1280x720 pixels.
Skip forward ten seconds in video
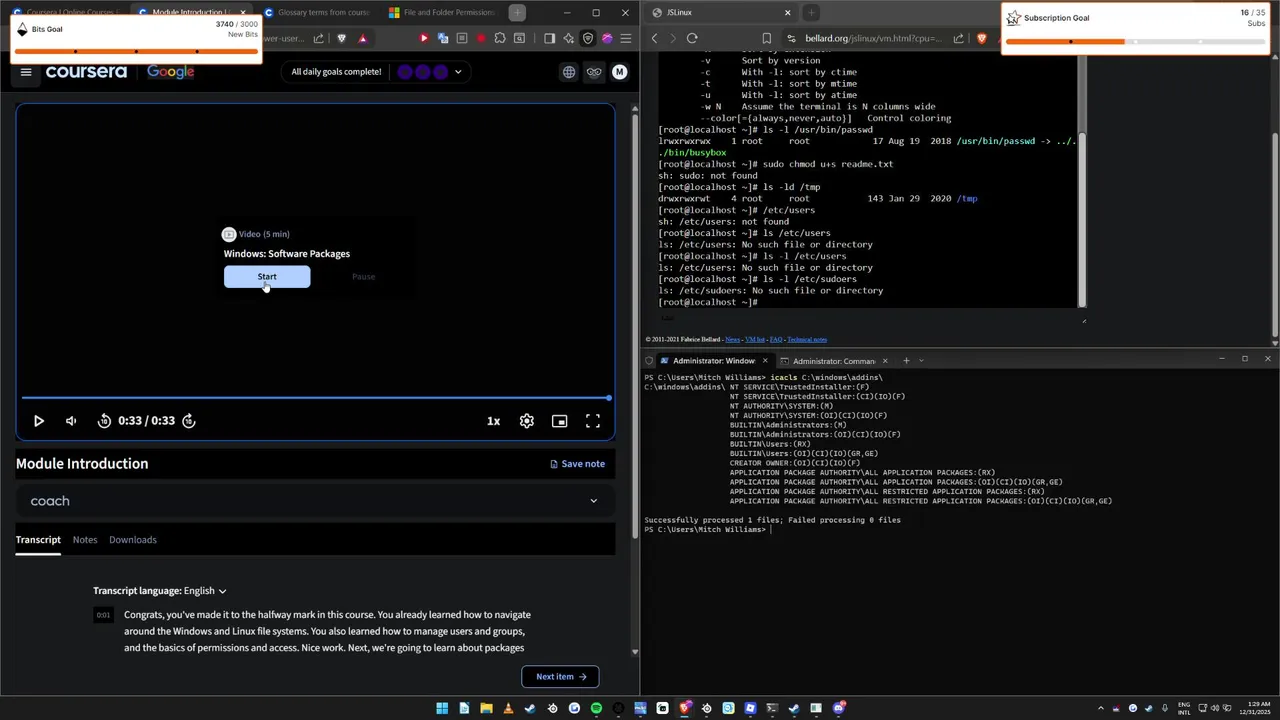(189, 421)
